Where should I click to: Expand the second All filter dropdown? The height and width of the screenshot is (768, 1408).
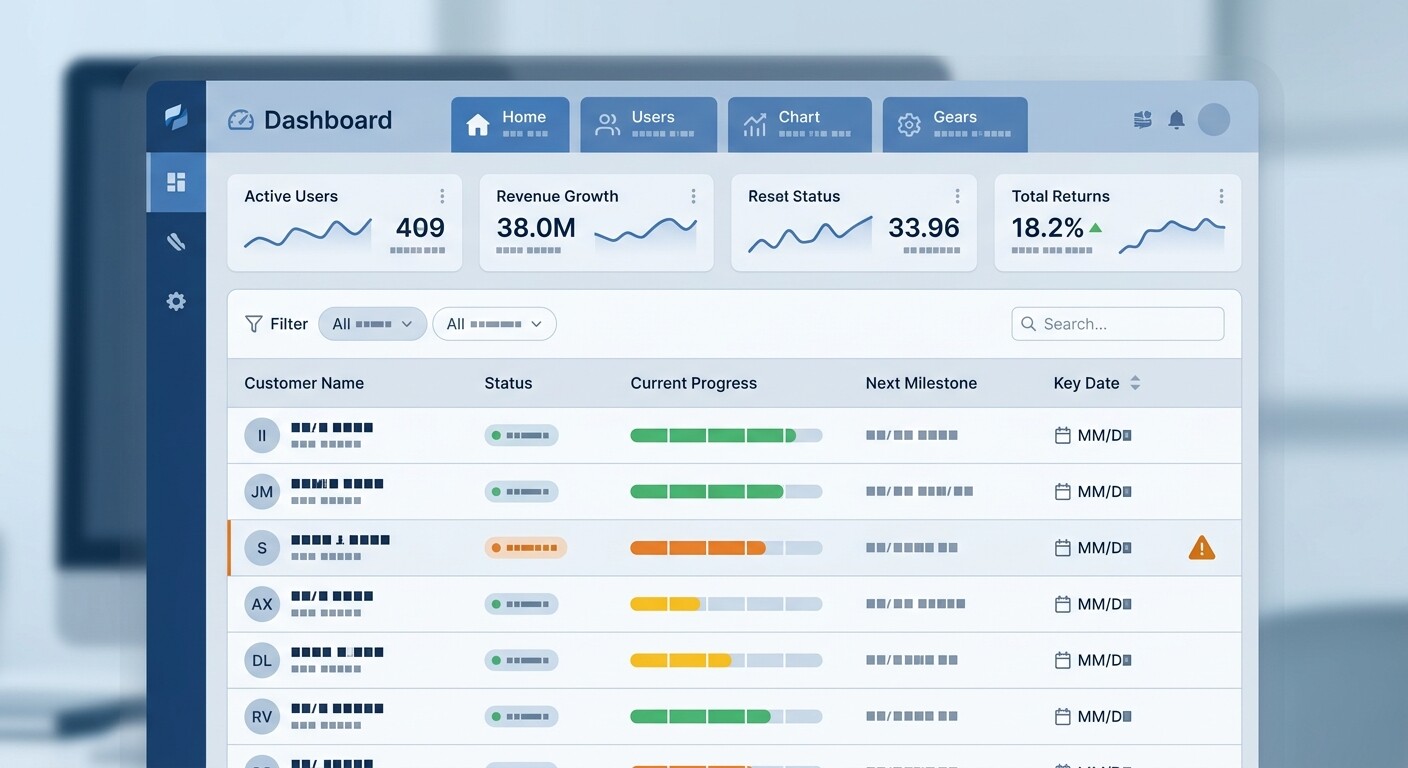(494, 324)
